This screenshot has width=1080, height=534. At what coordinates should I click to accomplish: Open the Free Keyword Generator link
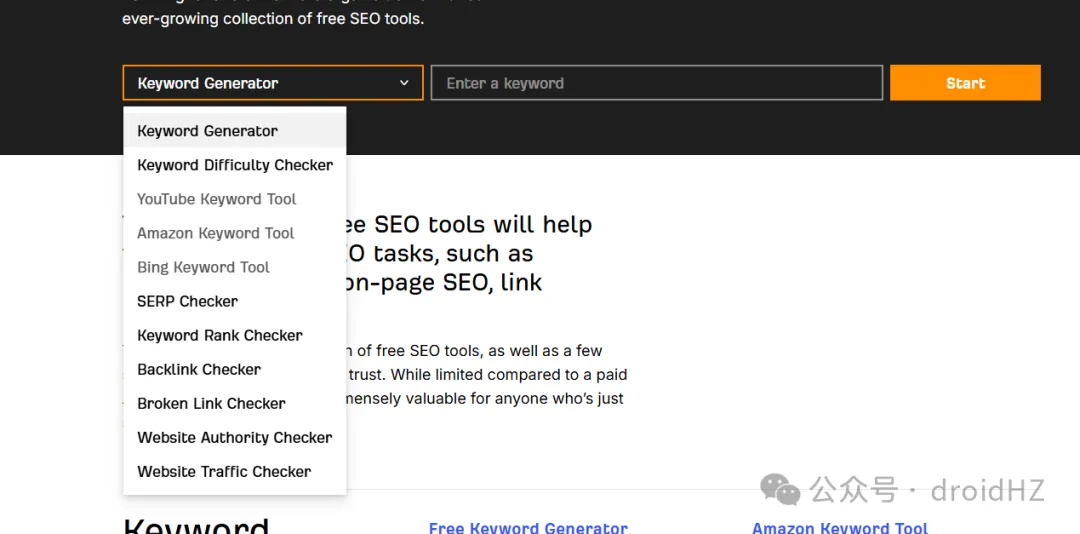[x=528, y=527]
